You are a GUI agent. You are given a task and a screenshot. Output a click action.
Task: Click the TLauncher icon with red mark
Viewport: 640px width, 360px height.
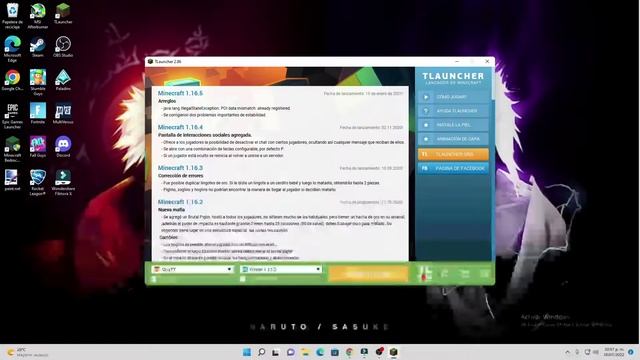click(x=424, y=274)
